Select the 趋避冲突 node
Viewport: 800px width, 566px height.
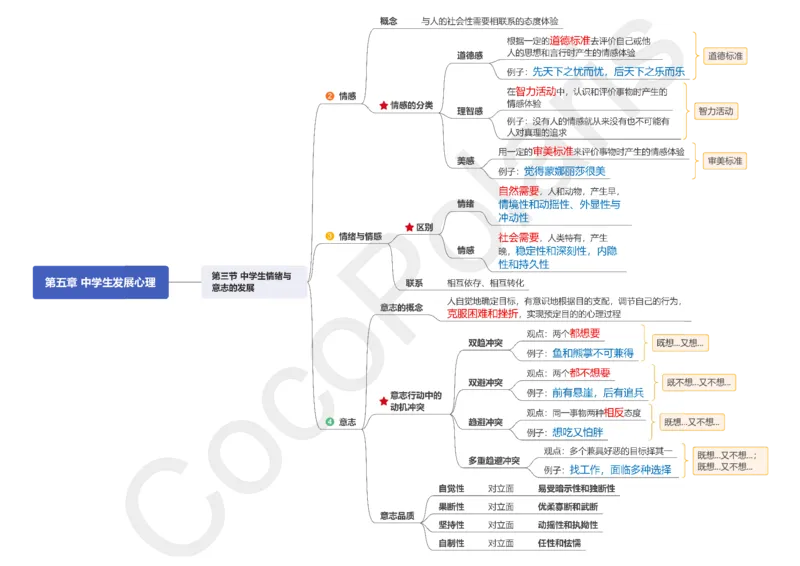485,422
